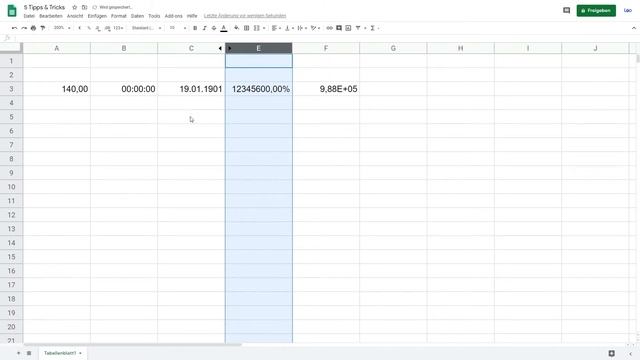Open the 123 more formats dropdown
The height and width of the screenshot is (360, 640).
tap(118, 28)
